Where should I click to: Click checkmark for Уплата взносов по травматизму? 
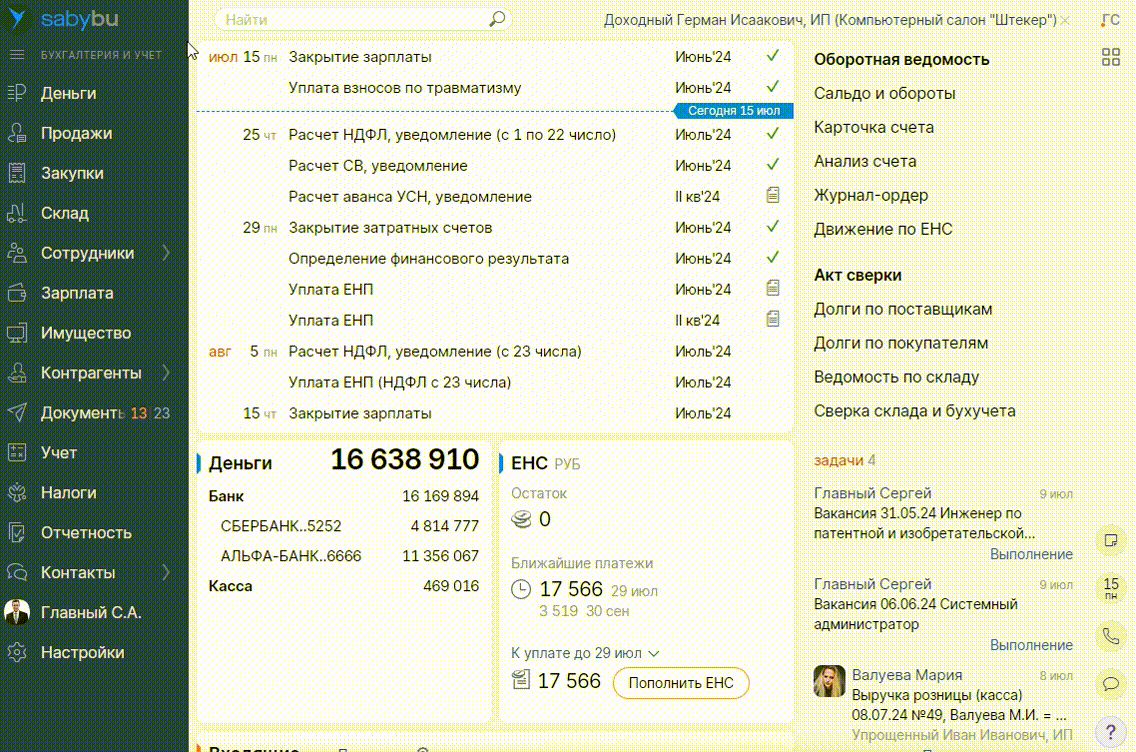[772, 87]
